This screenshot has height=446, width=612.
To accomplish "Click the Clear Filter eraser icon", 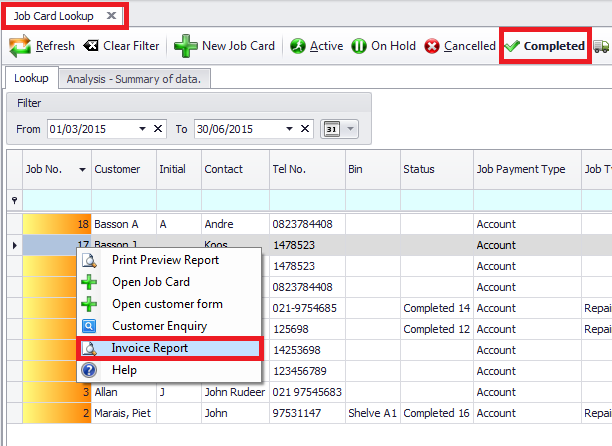I will click(91, 46).
